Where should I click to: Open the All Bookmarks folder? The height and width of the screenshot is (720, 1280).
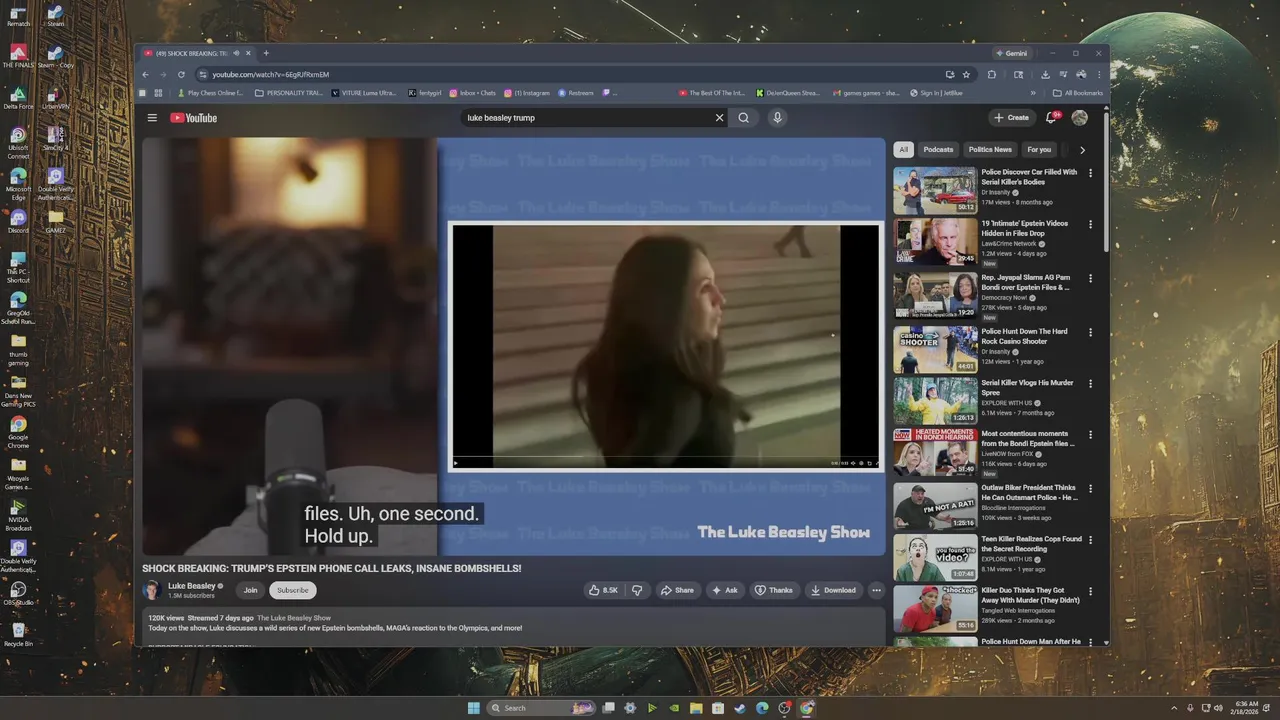click(x=1078, y=93)
